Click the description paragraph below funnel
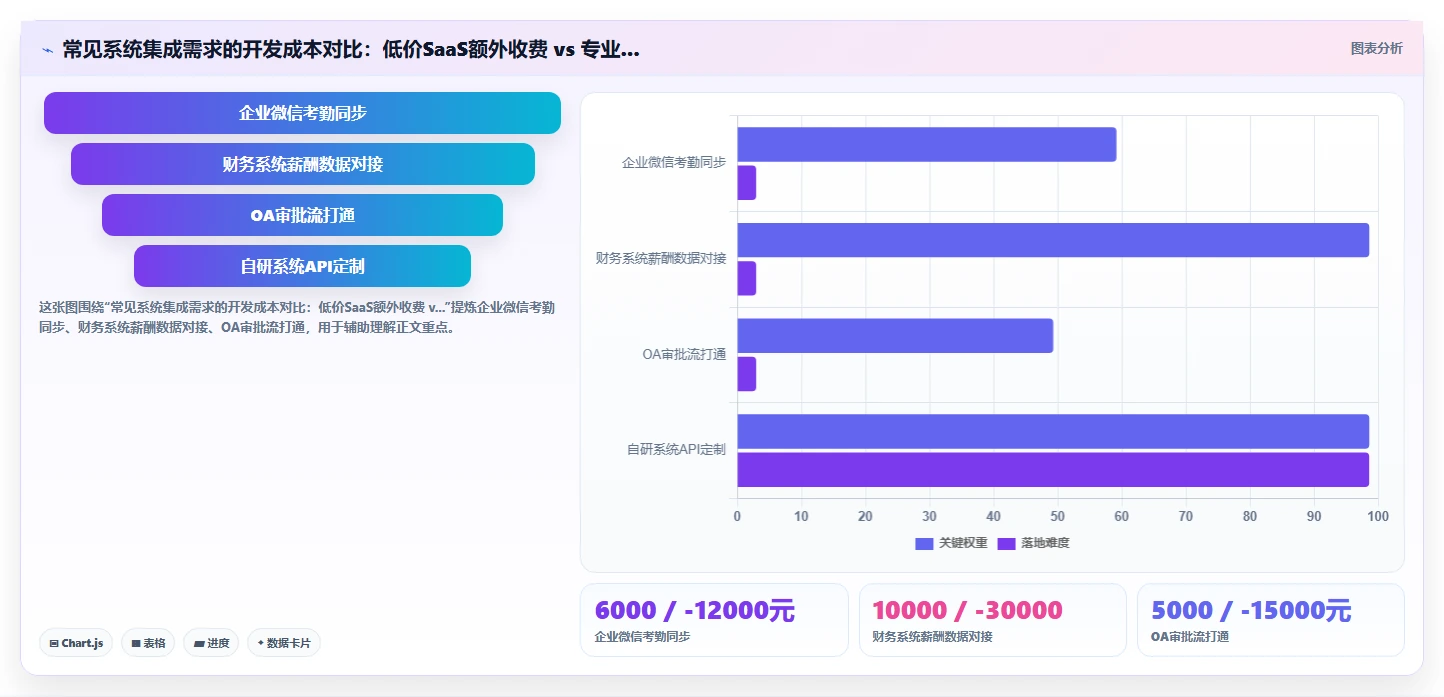The image size is (1444, 697). point(297,317)
